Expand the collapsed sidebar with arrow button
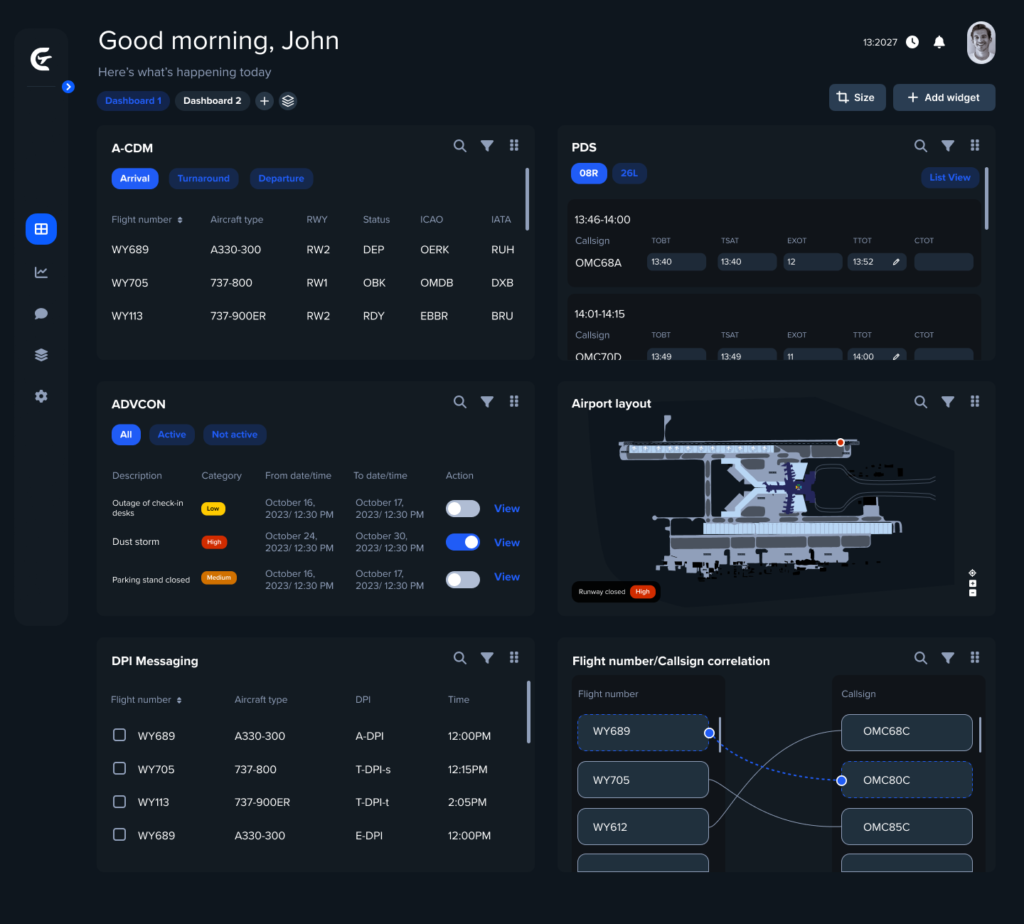This screenshot has width=1024, height=924. [68, 87]
